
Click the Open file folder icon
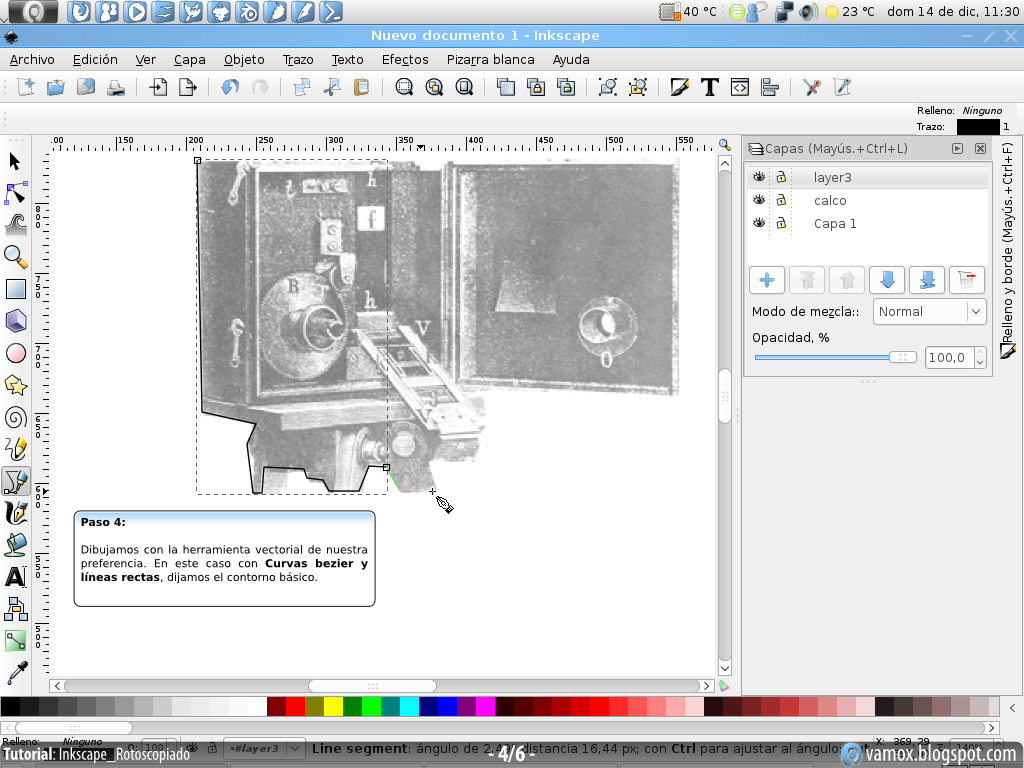click(x=56, y=87)
